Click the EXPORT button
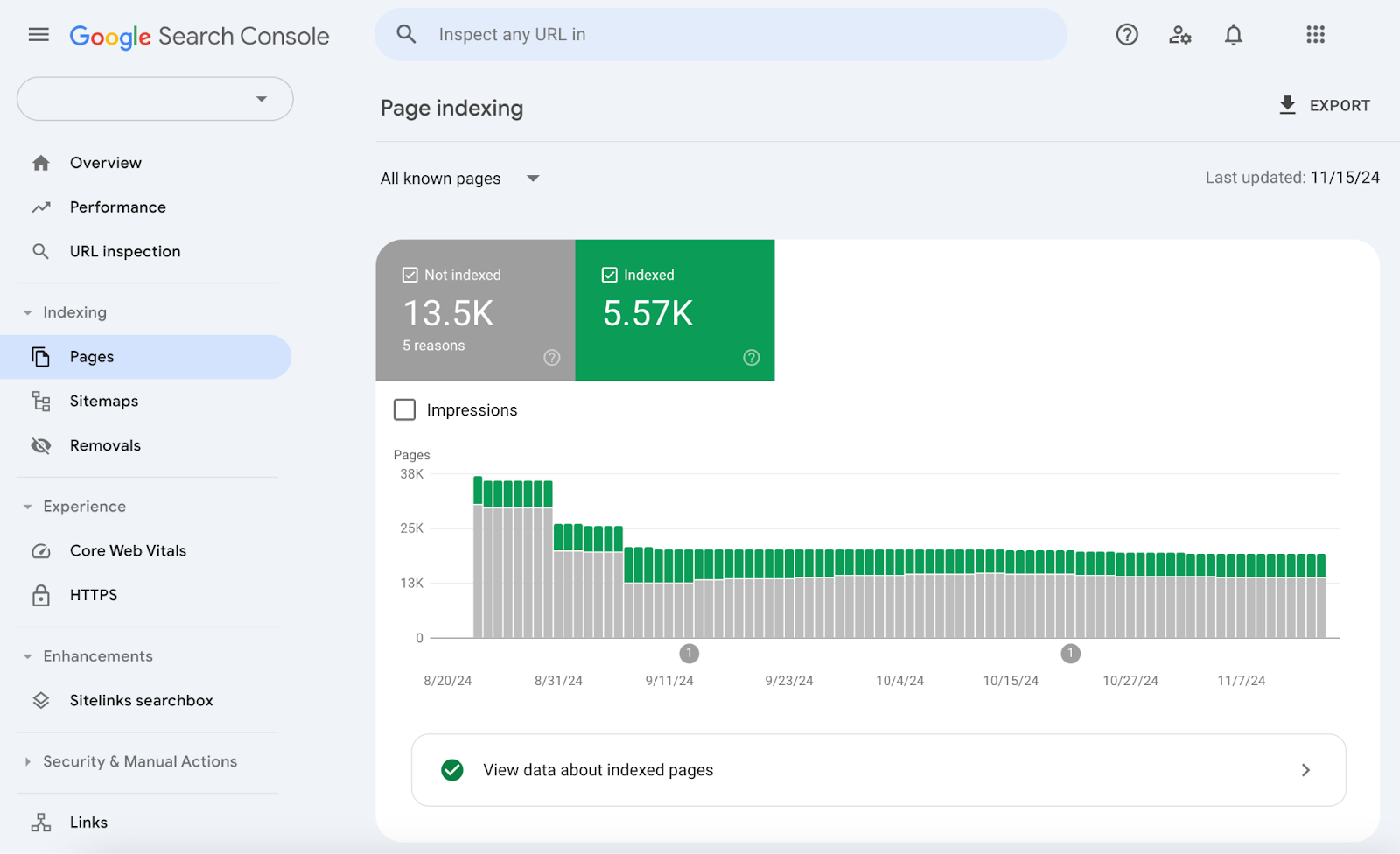Screen dimensions: 1400x854 (1324, 105)
